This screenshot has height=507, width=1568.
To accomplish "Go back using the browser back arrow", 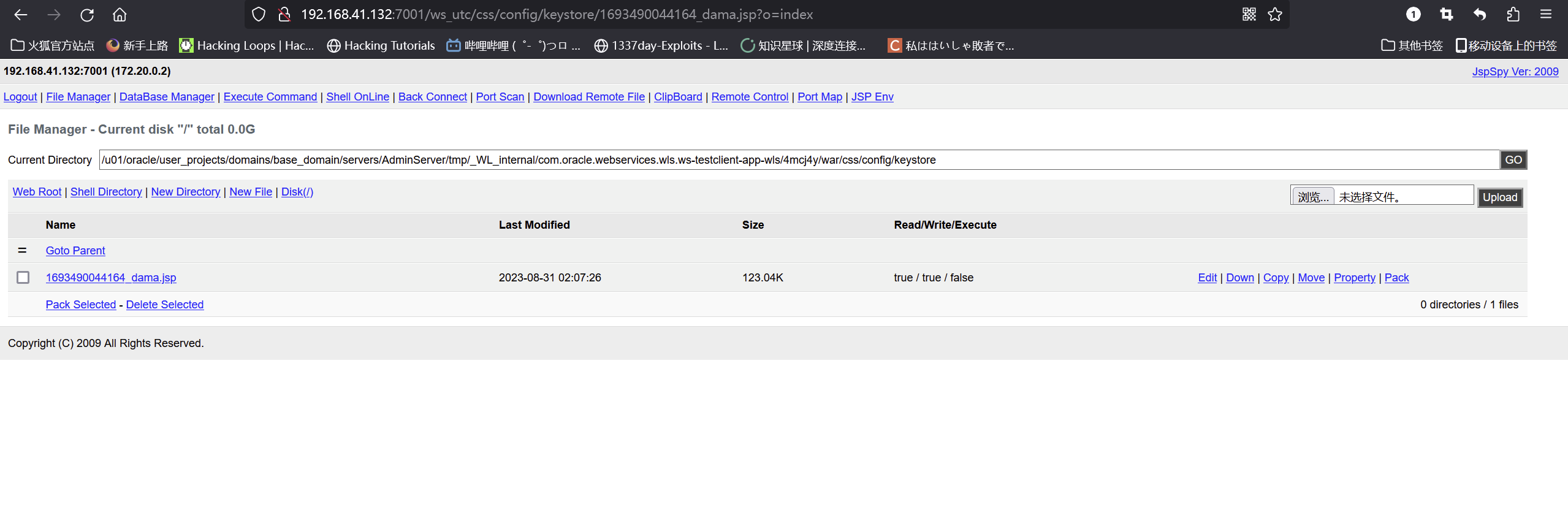I will [21, 15].
